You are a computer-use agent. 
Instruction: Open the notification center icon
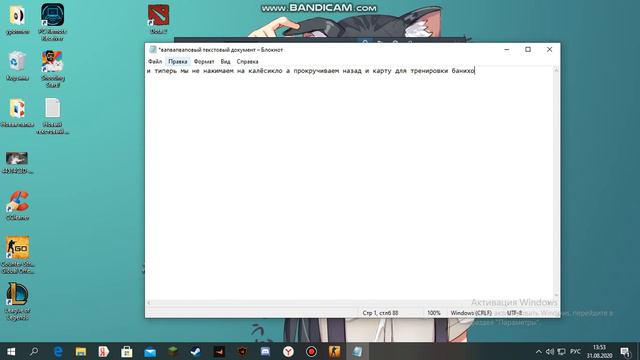click(625, 351)
